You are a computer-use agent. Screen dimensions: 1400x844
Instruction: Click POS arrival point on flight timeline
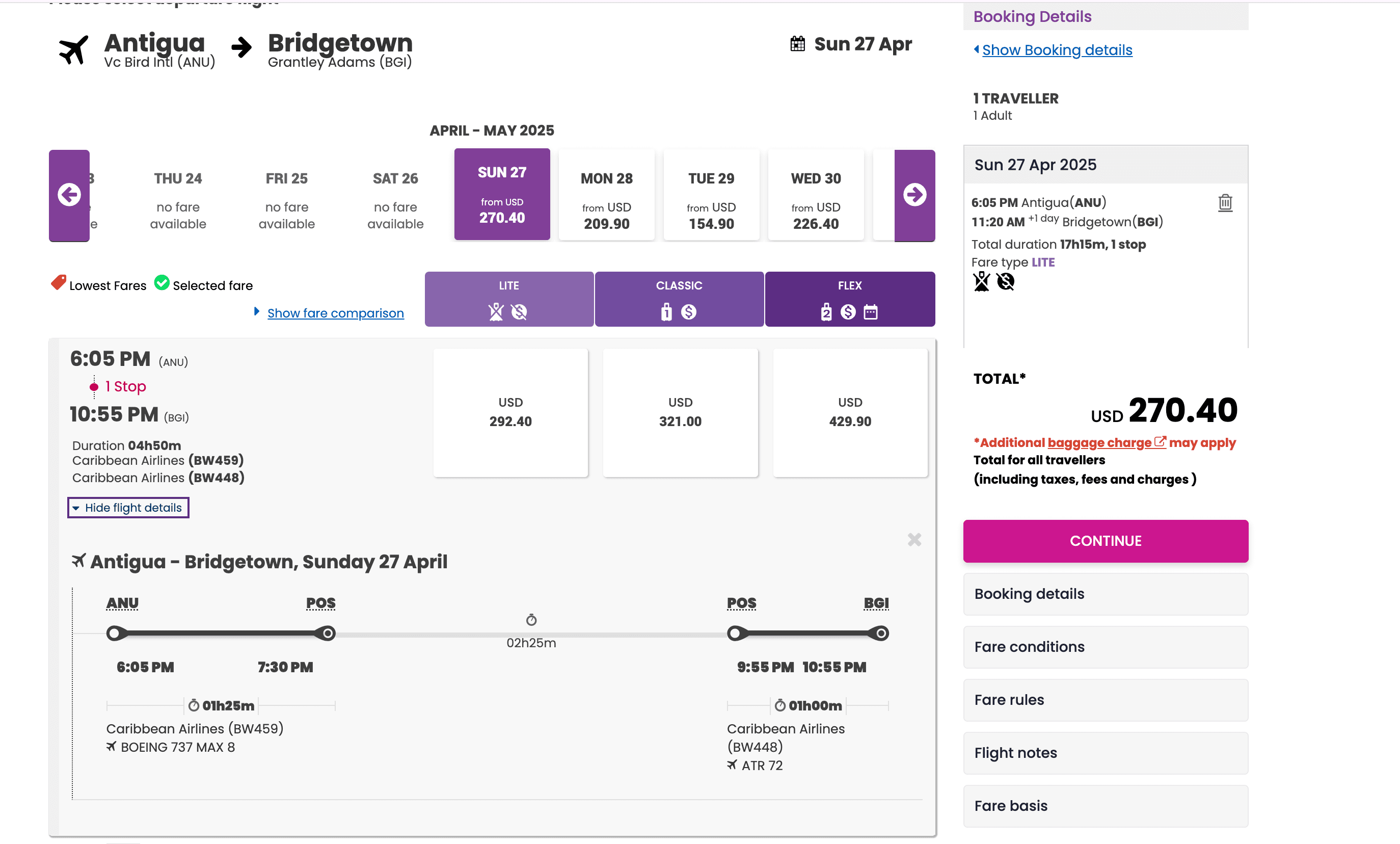328,633
